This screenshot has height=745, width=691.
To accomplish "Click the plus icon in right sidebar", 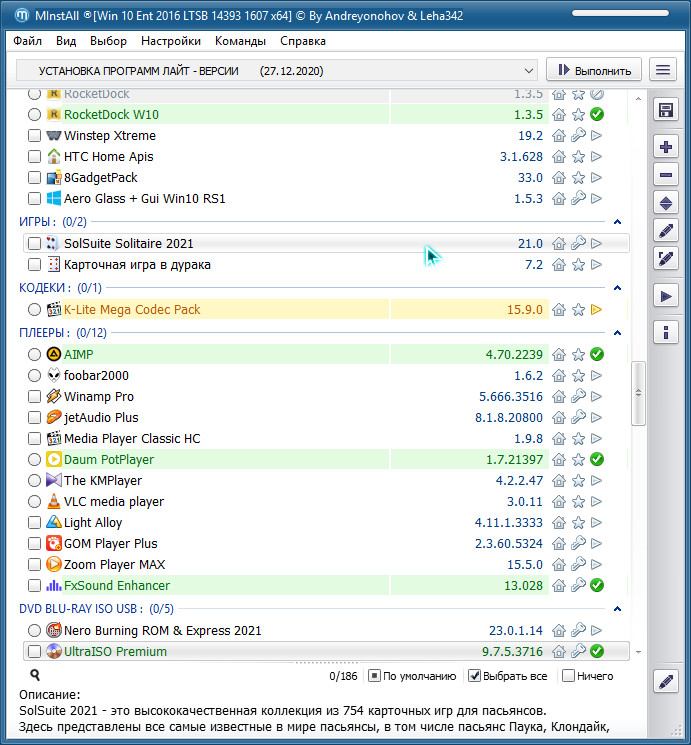I will coord(665,147).
